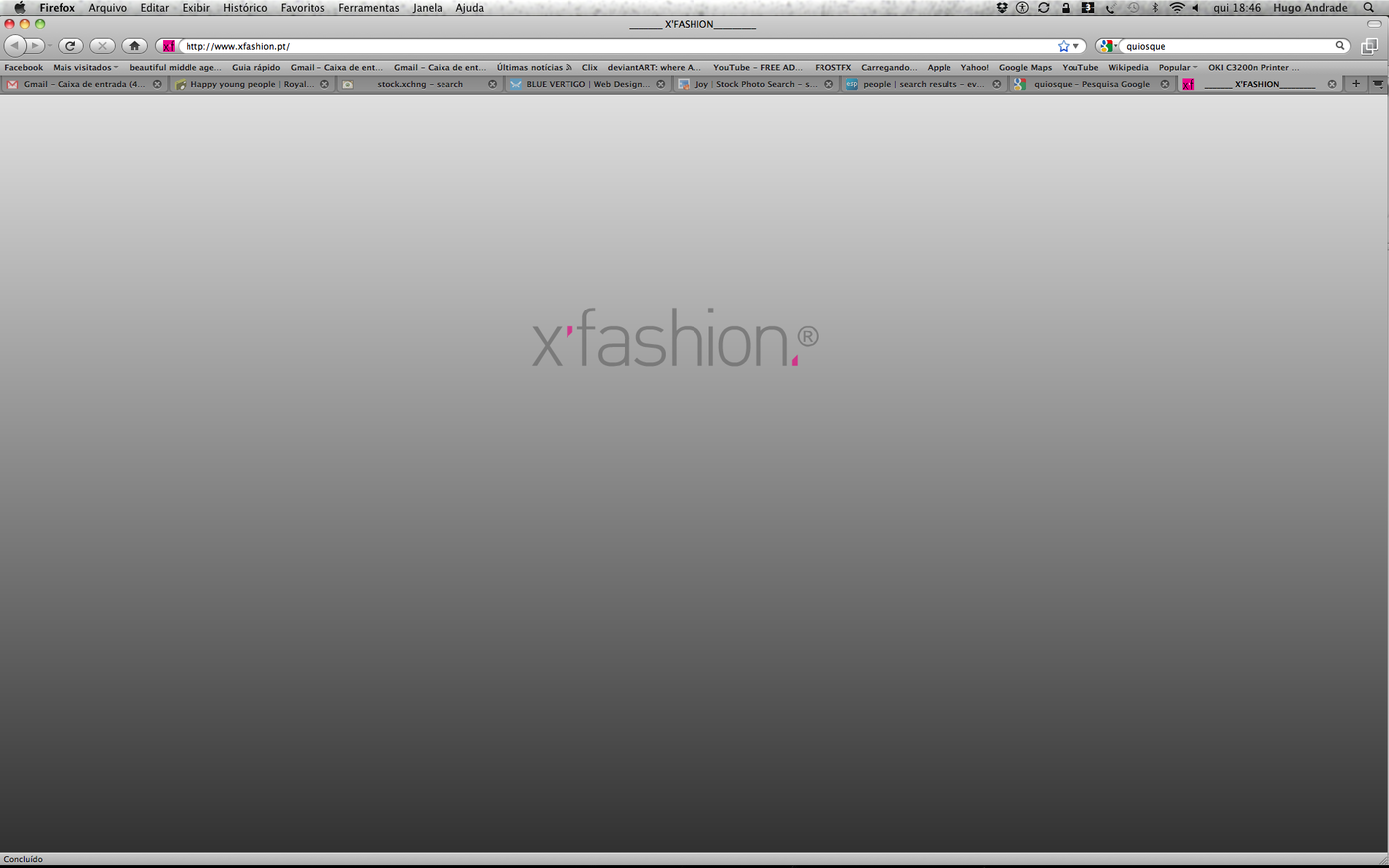The image size is (1389, 868).
Task: Reload the page with the refresh button
Action: click(70, 46)
